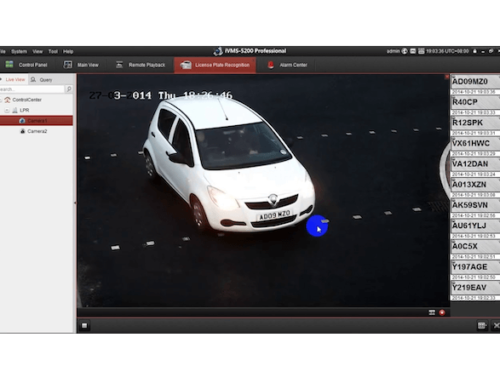500x383 pixels.
Task: Click the admin user label
Action: [393, 51]
